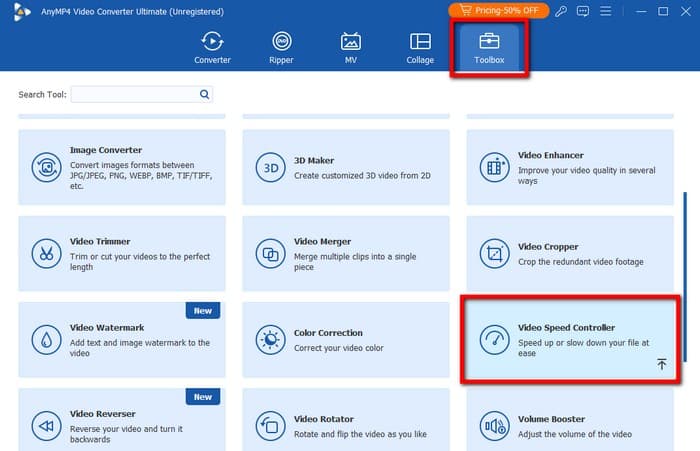The height and width of the screenshot is (451, 700).
Task: Open Video Merger tool title
Action: coord(322,241)
